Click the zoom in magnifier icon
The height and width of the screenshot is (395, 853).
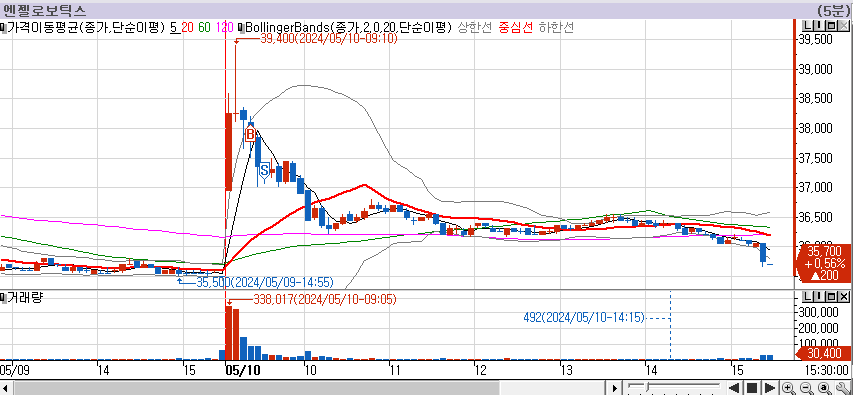788,388
